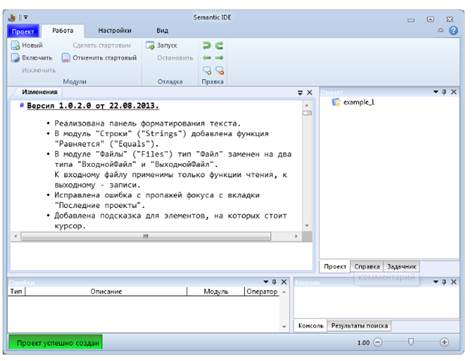Viewport: 475px width, 361px height.
Task: Click the vertical scrollbar down arrow in Изменения
Action: tap(307, 226)
